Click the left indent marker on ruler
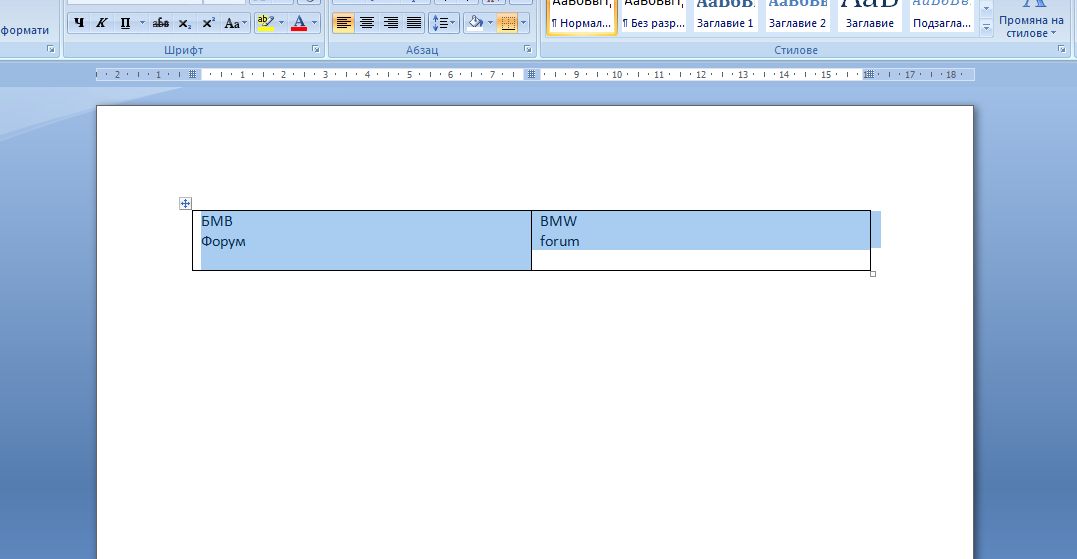 tap(193, 74)
